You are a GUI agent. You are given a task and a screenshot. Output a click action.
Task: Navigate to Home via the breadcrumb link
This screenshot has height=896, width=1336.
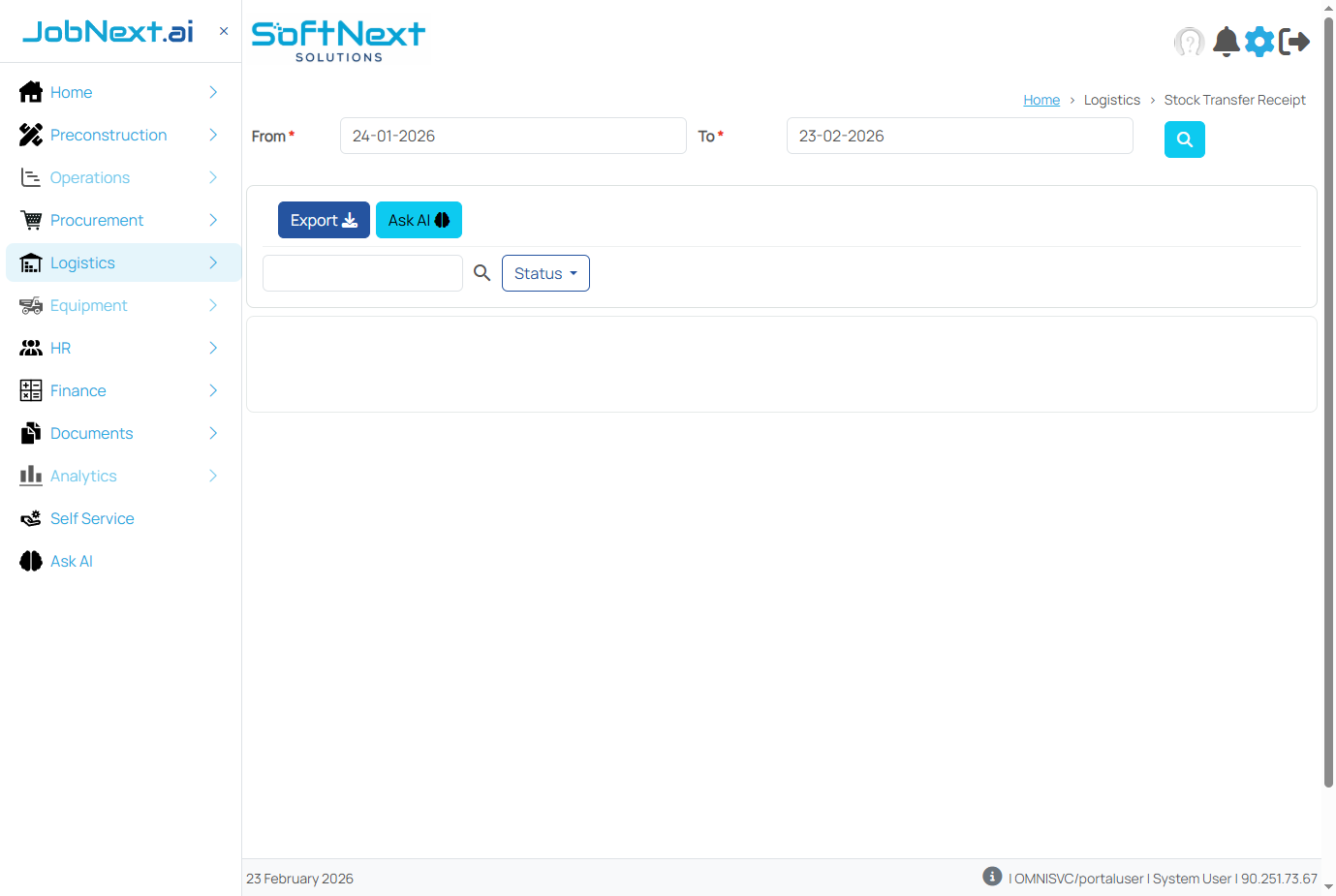tap(1041, 99)
